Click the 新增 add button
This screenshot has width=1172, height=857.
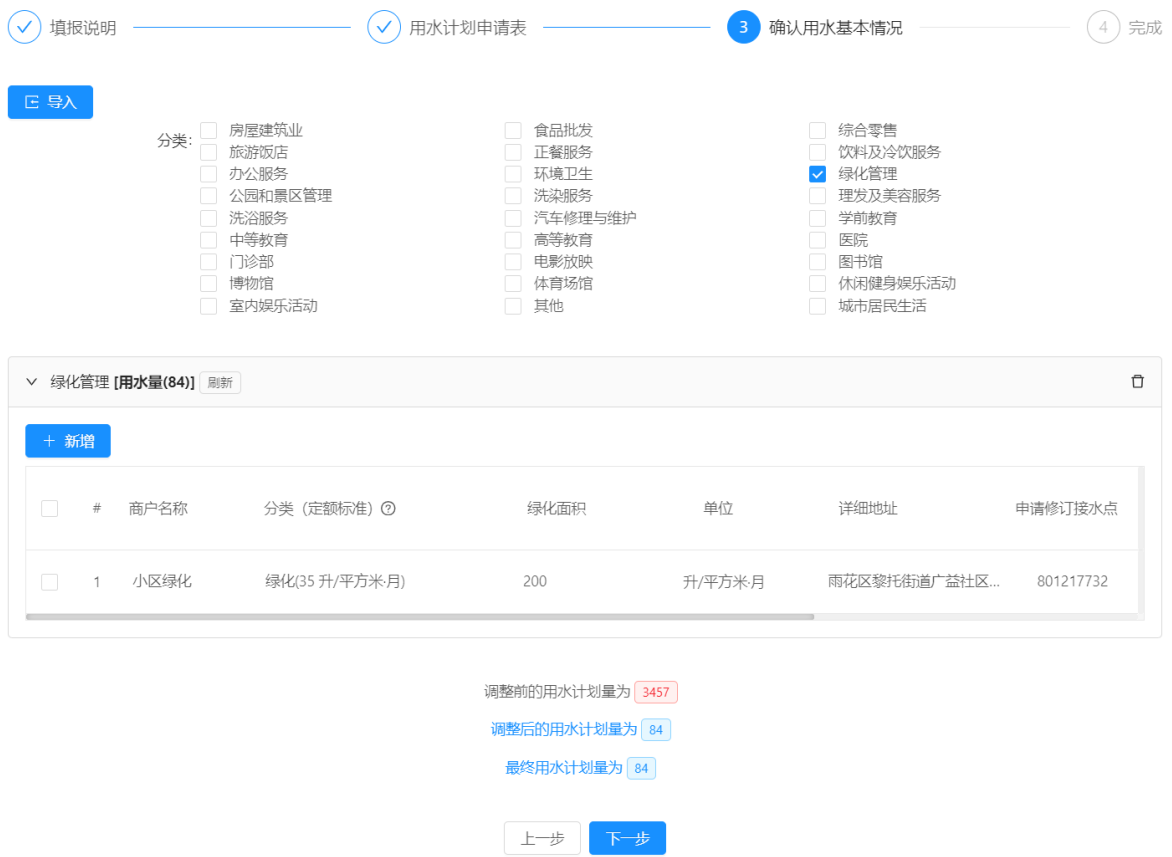point(68,441)
